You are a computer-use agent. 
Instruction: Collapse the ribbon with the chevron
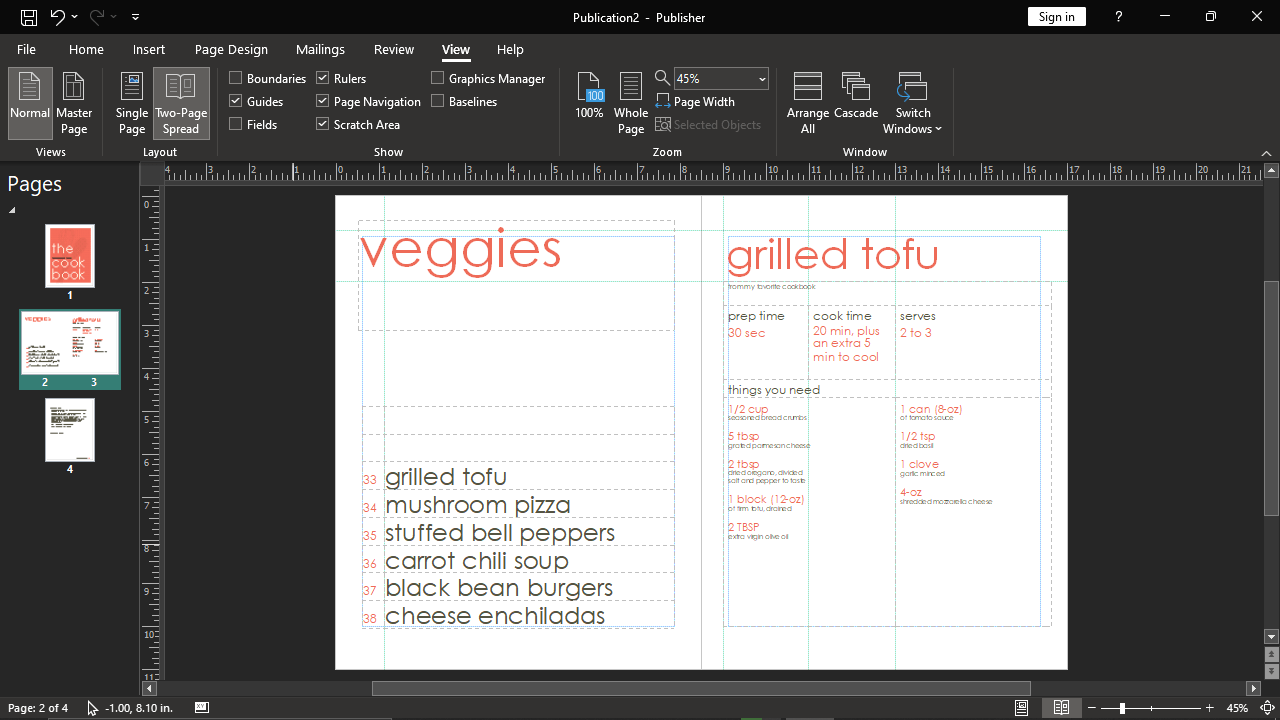[x=1267, y=153]
